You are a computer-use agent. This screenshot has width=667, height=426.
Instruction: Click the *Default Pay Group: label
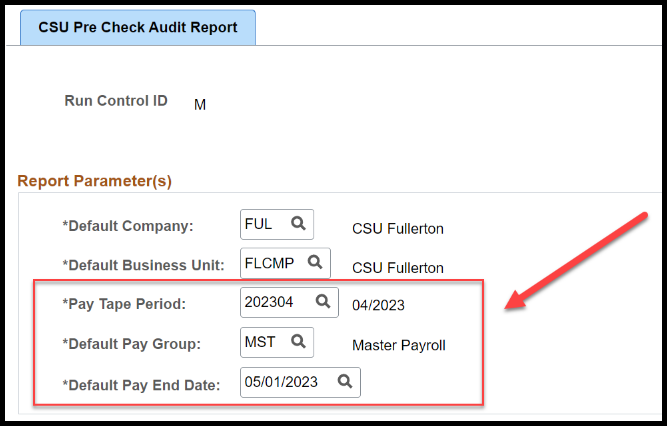point(131,344)
